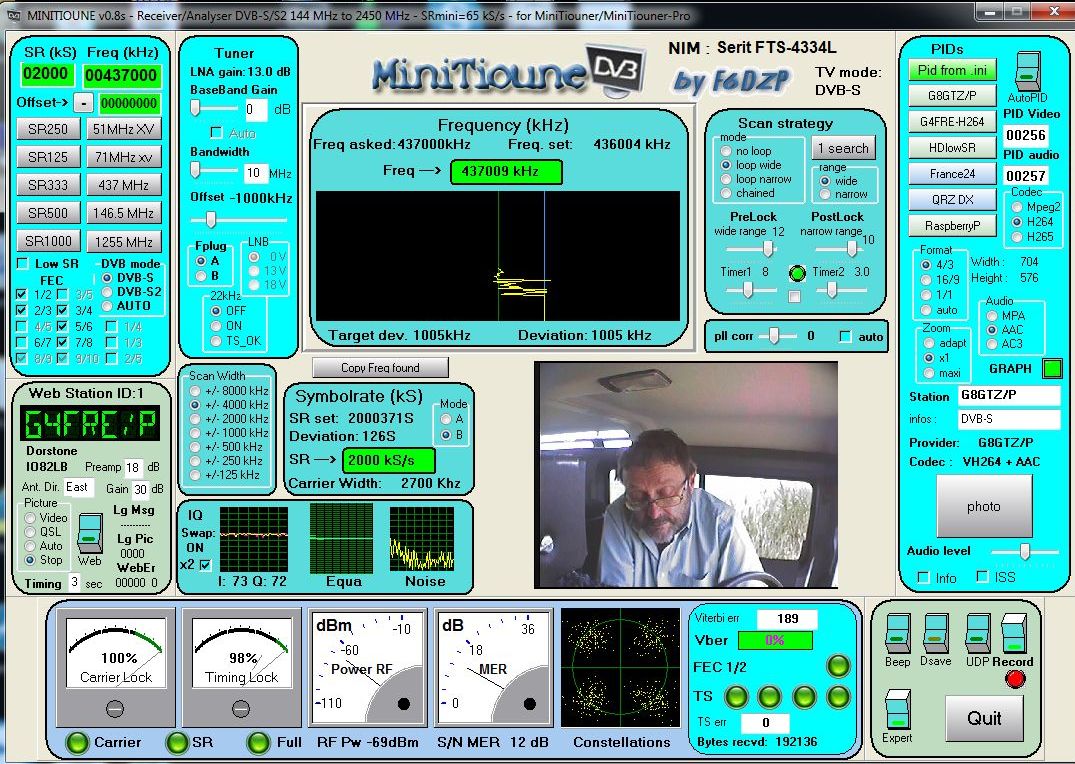1075x764 pixels.
Task: Enable the BaseBand Gain Auto checkbox
Action: click(x=217, y=132)
